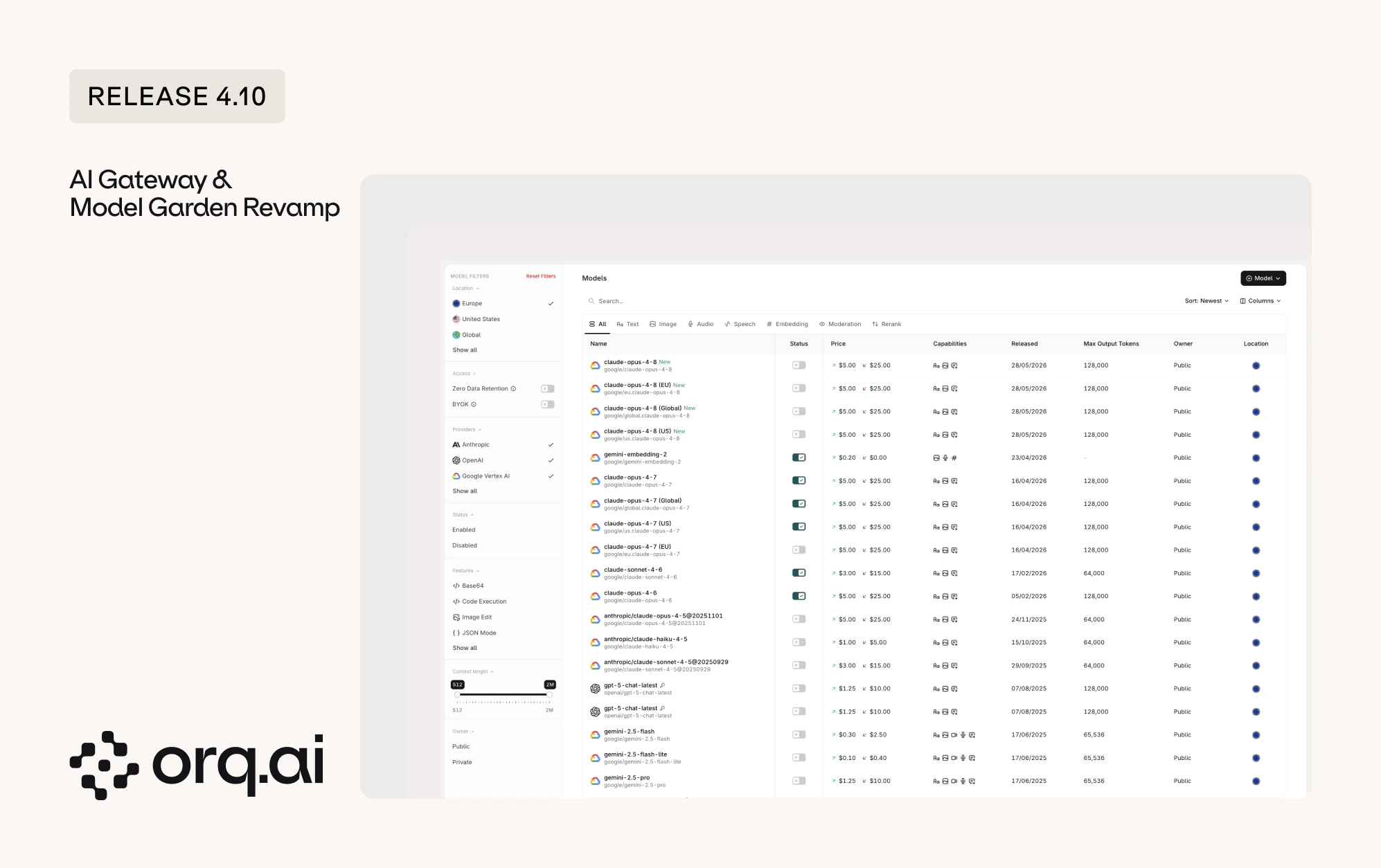Open the Model dropdown button

[x=1263, y=278]
